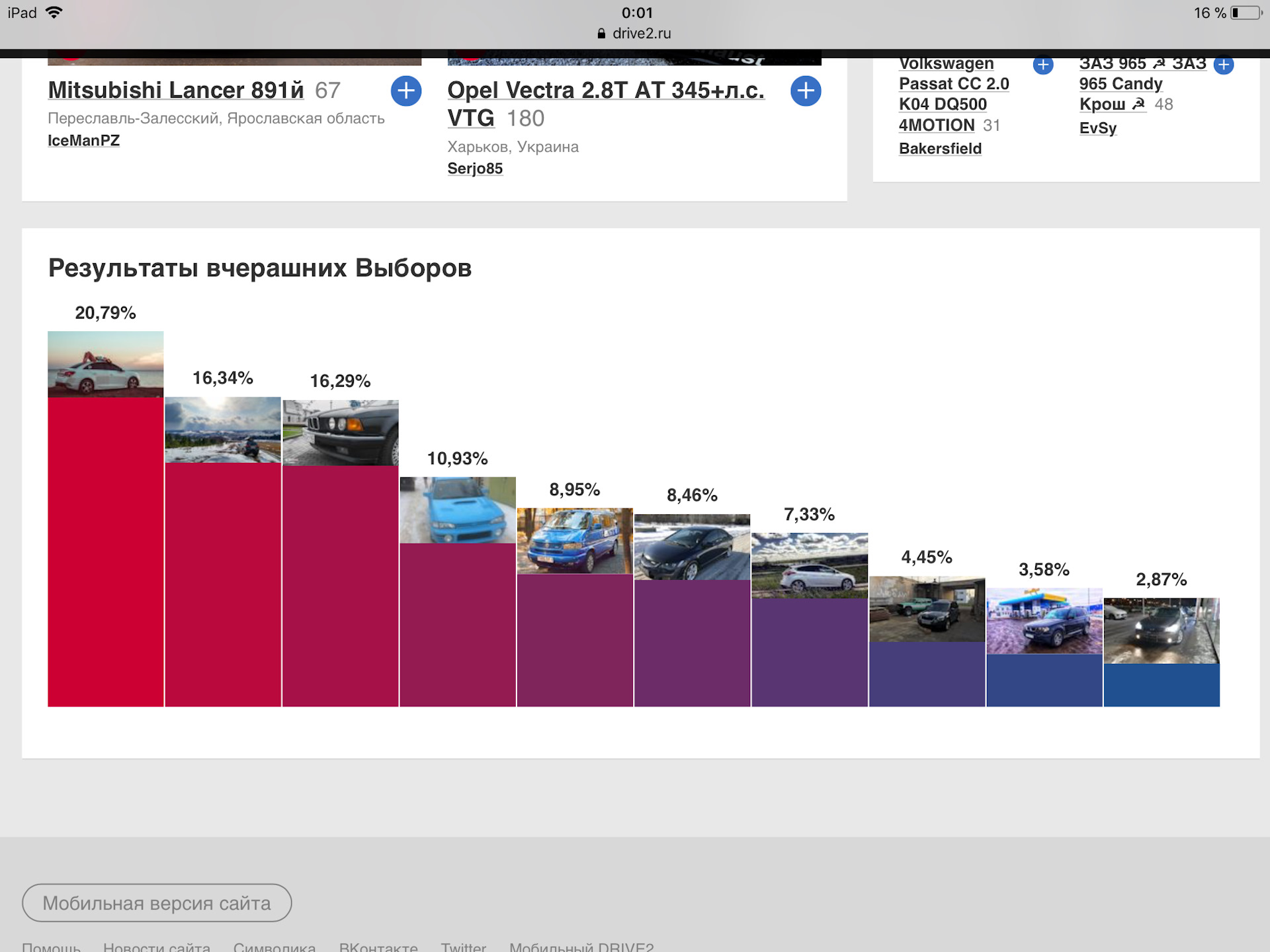Tap the 20,79% percentage label
The width and height of the screenshot is (1270, 952).
[105, 313]
